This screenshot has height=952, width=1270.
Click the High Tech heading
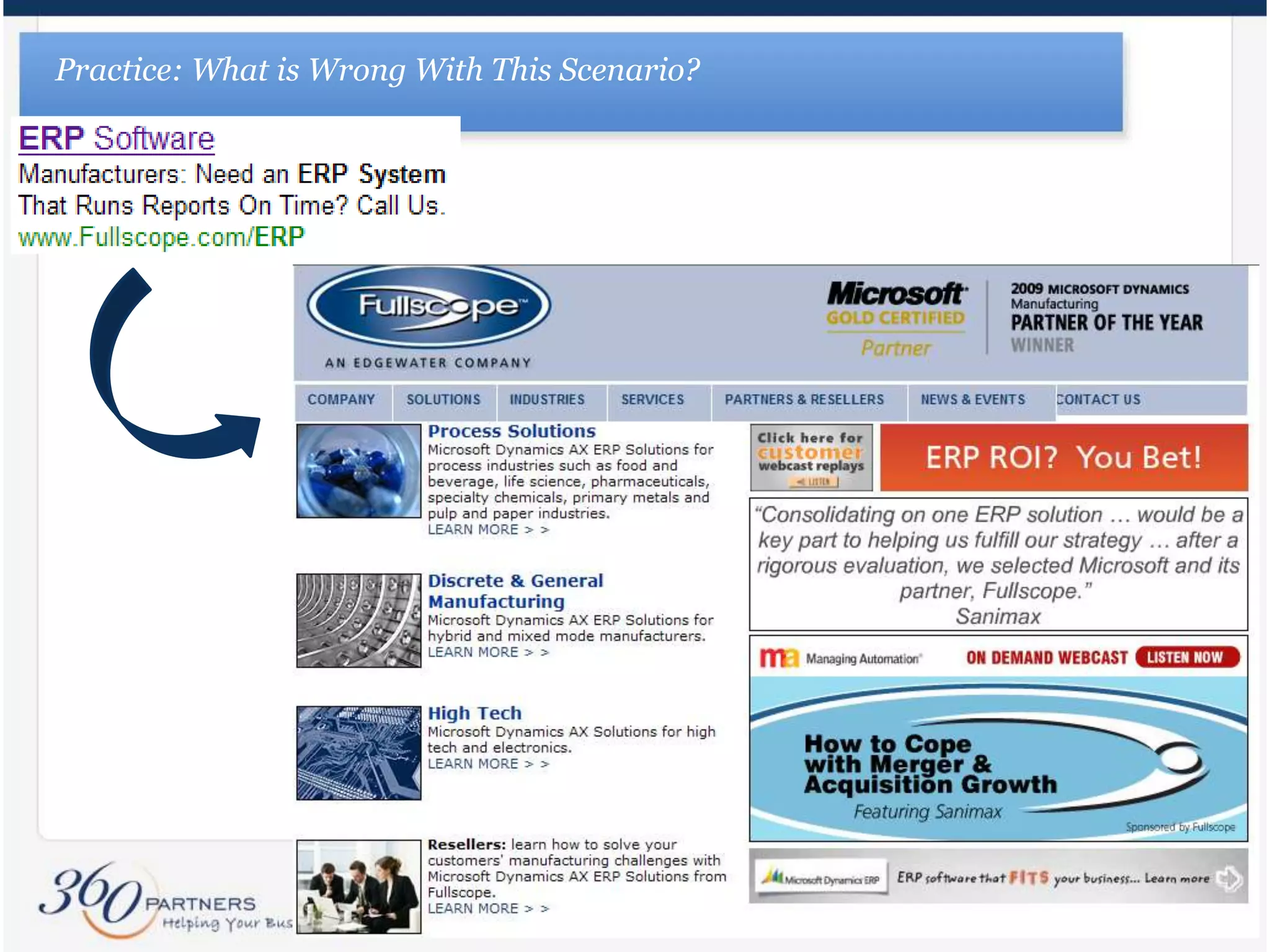point(475,713)
